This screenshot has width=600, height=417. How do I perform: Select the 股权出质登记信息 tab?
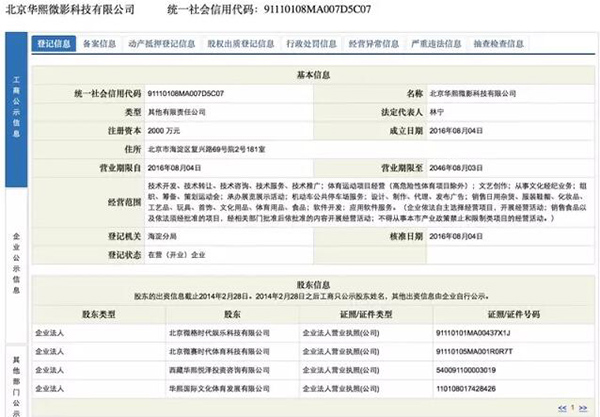(x=241, y=44)
